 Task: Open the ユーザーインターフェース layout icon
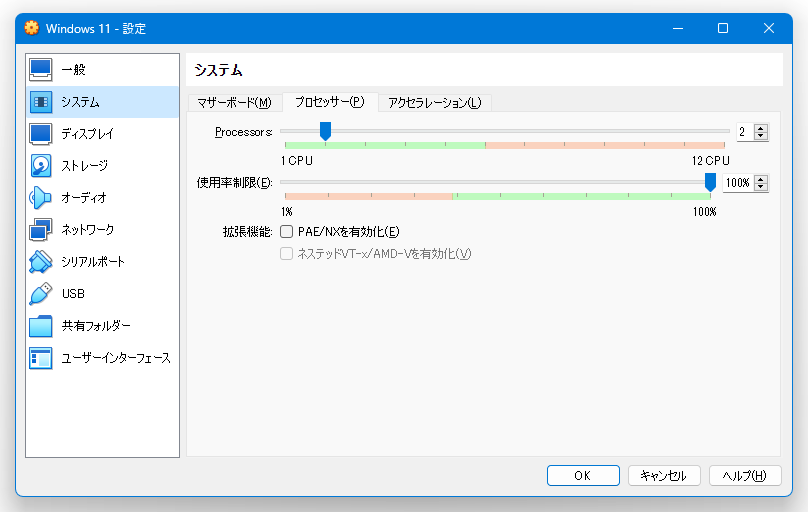[x=41, y=358]
